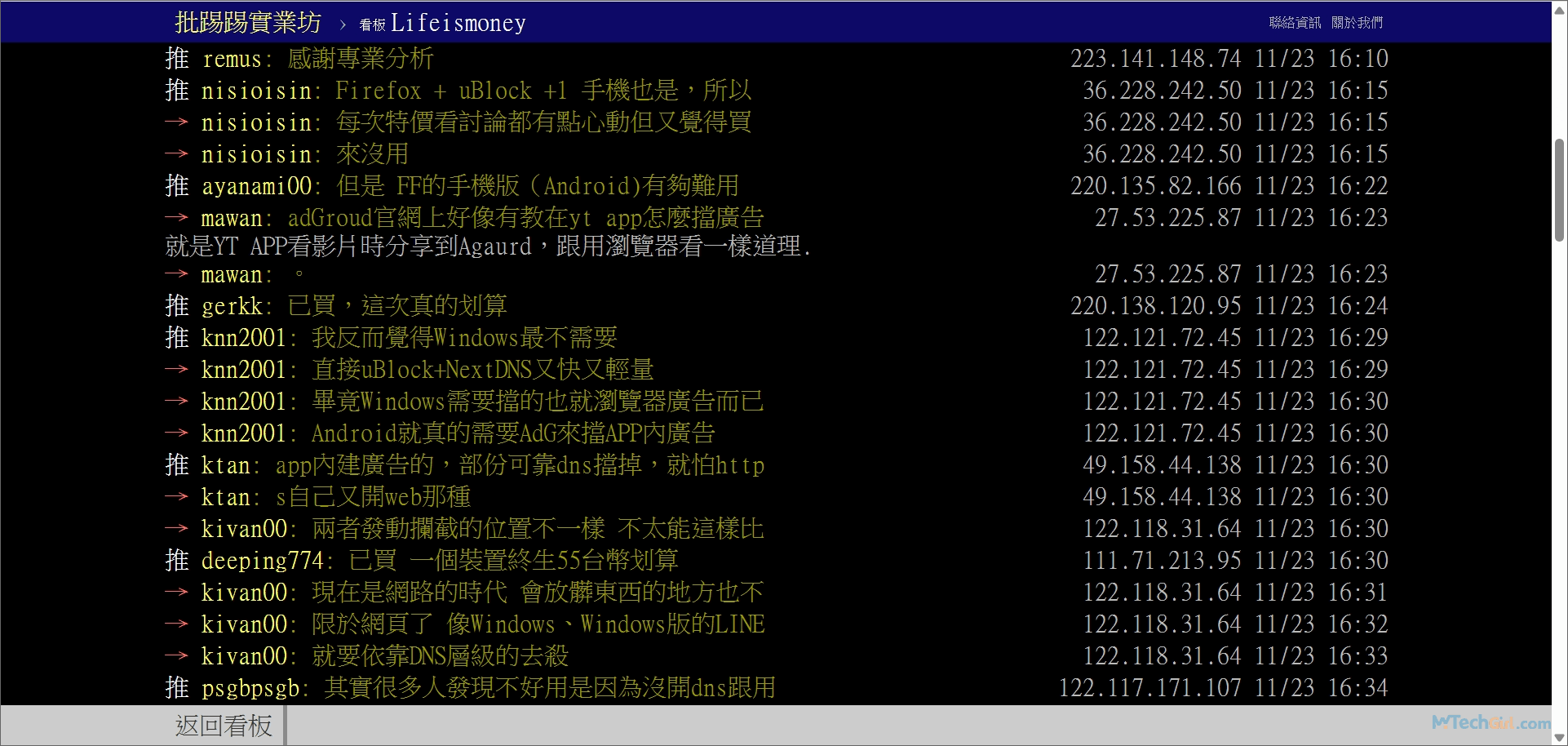Click the 推 tag beside deeping774

[x=177, y=561]
